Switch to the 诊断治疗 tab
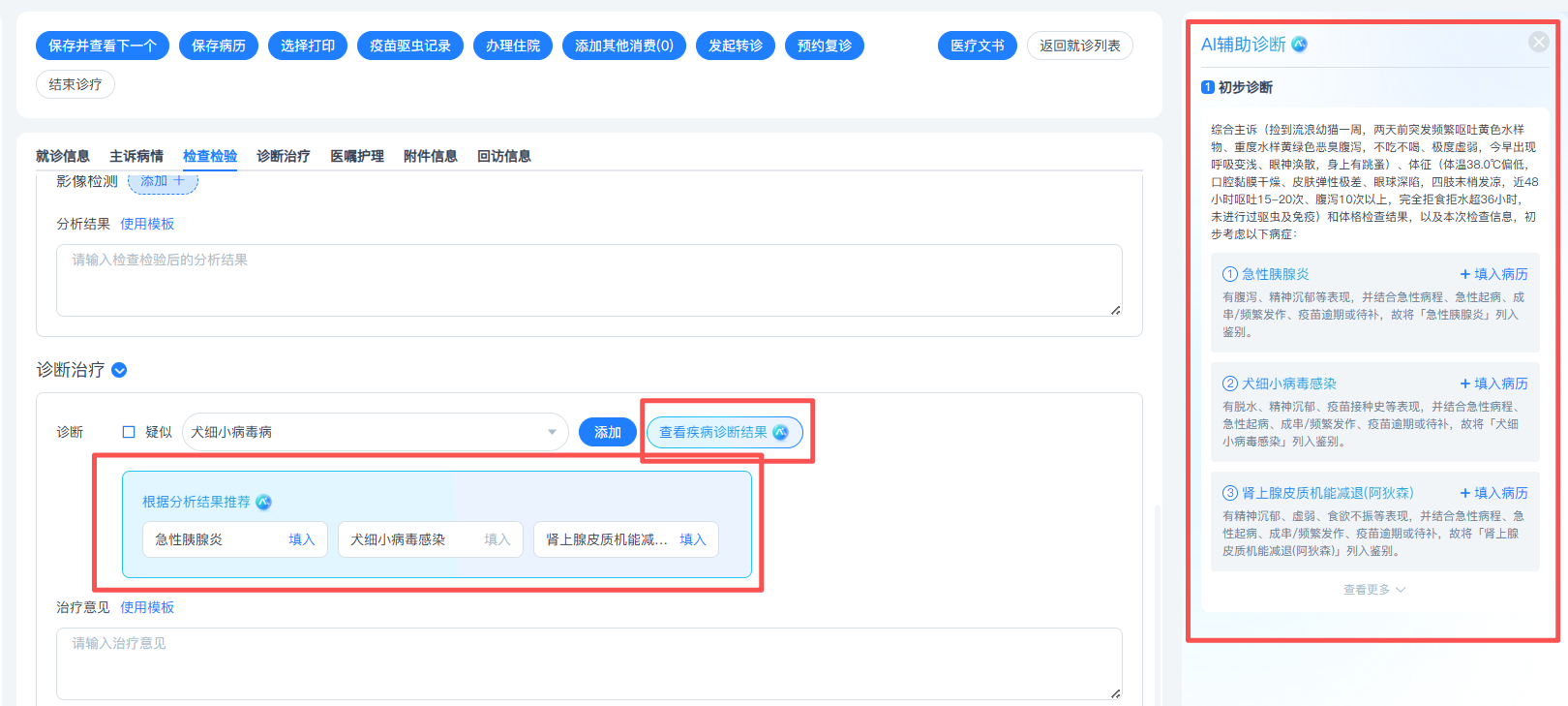Screen dimensions: 1568x706 coord(284,156)
